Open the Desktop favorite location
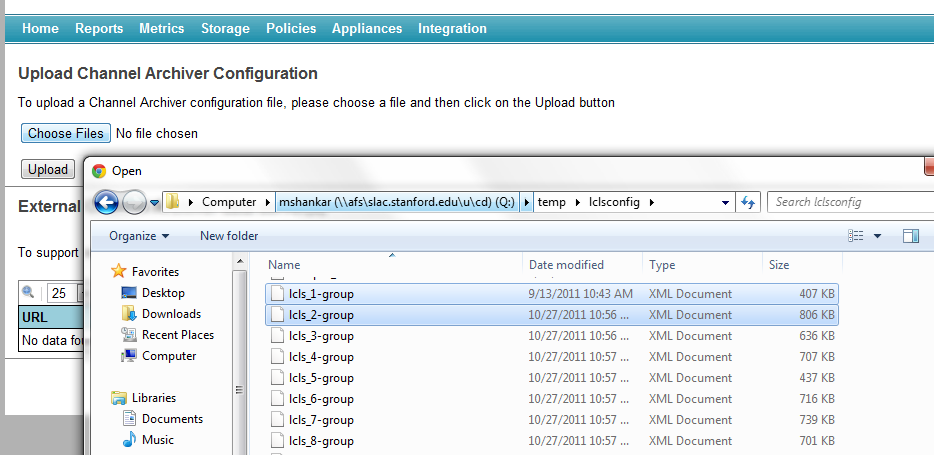934x455 pixels. point(162,293)
